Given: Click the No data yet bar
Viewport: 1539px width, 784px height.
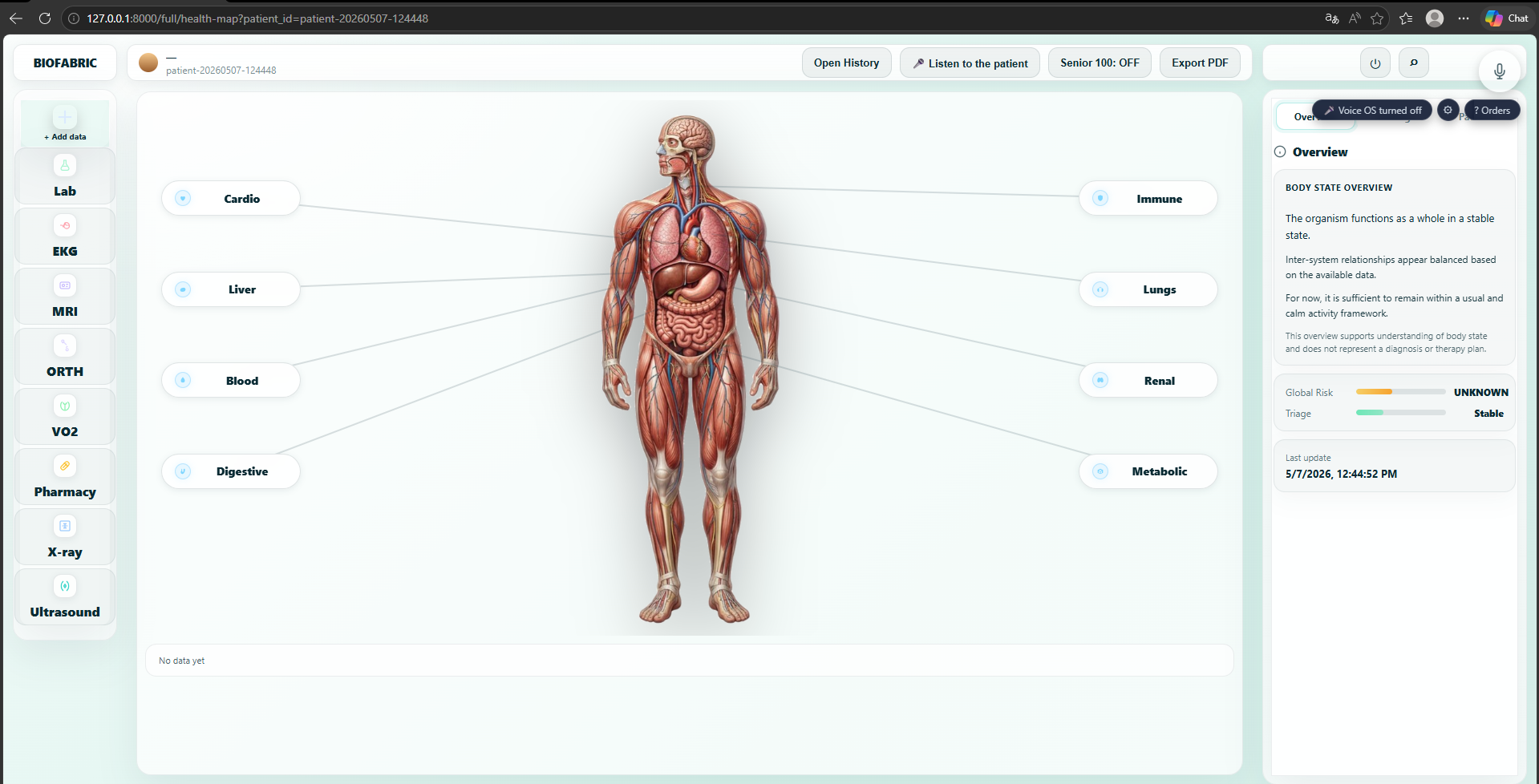Looking at the screenshot, I should 689,661.
